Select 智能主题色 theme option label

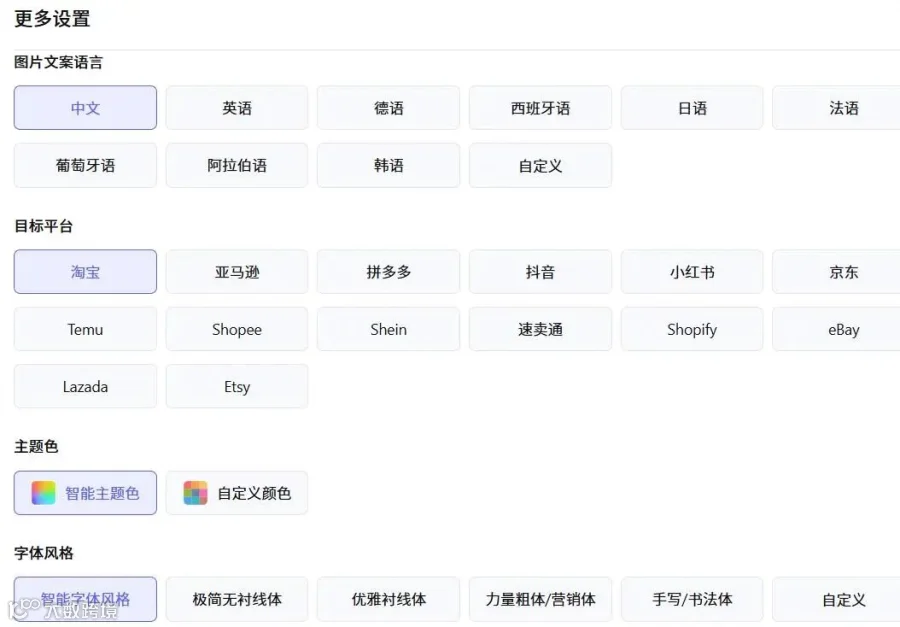click(102, 493)
